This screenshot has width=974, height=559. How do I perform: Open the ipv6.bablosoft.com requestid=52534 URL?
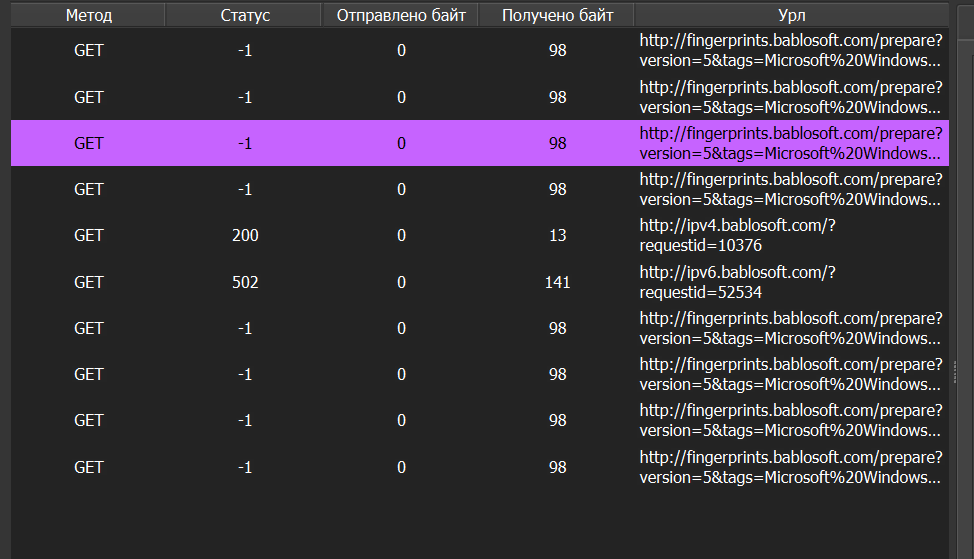coord(737,282)
